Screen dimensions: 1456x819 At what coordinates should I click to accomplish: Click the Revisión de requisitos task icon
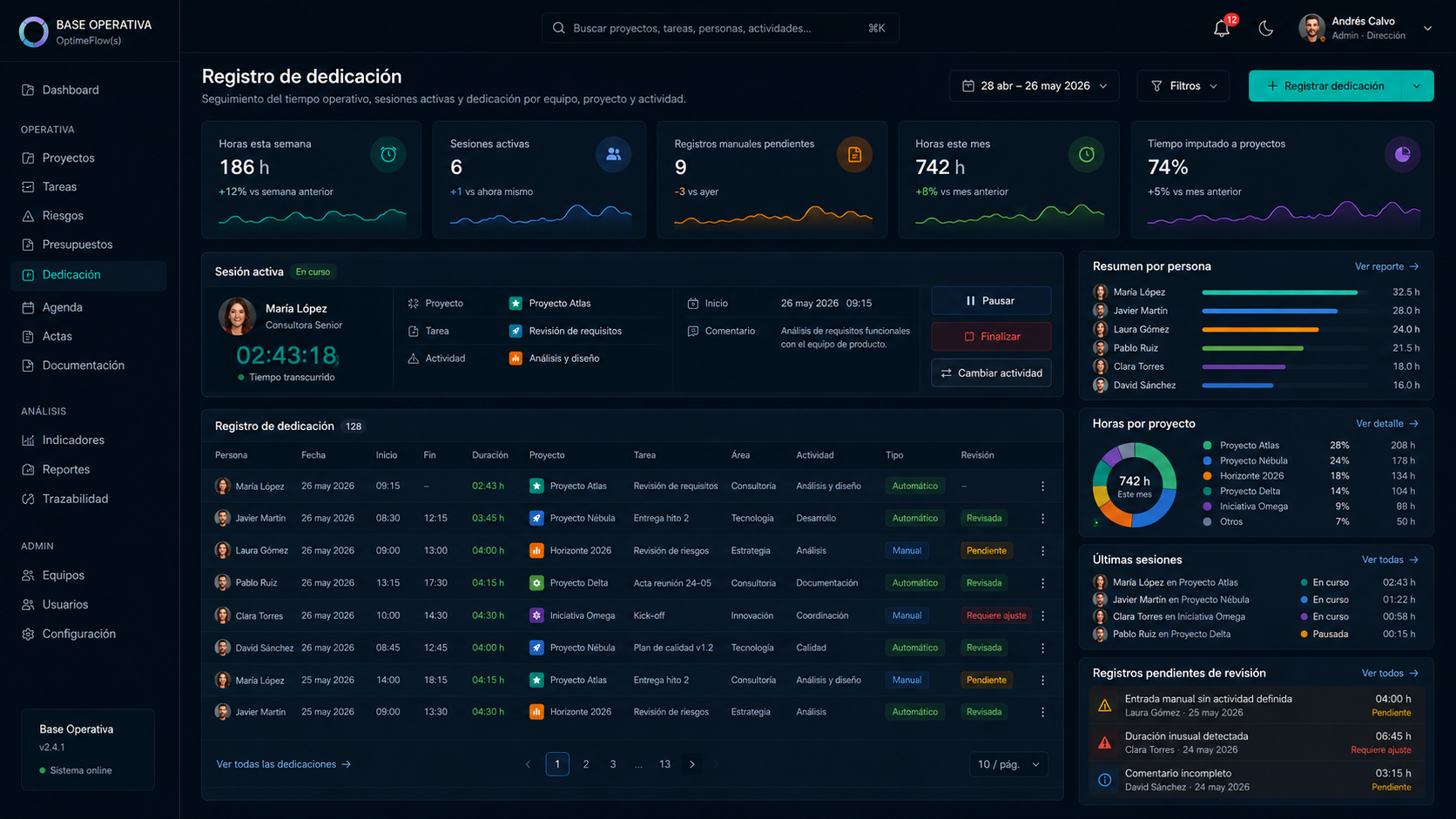516,331
